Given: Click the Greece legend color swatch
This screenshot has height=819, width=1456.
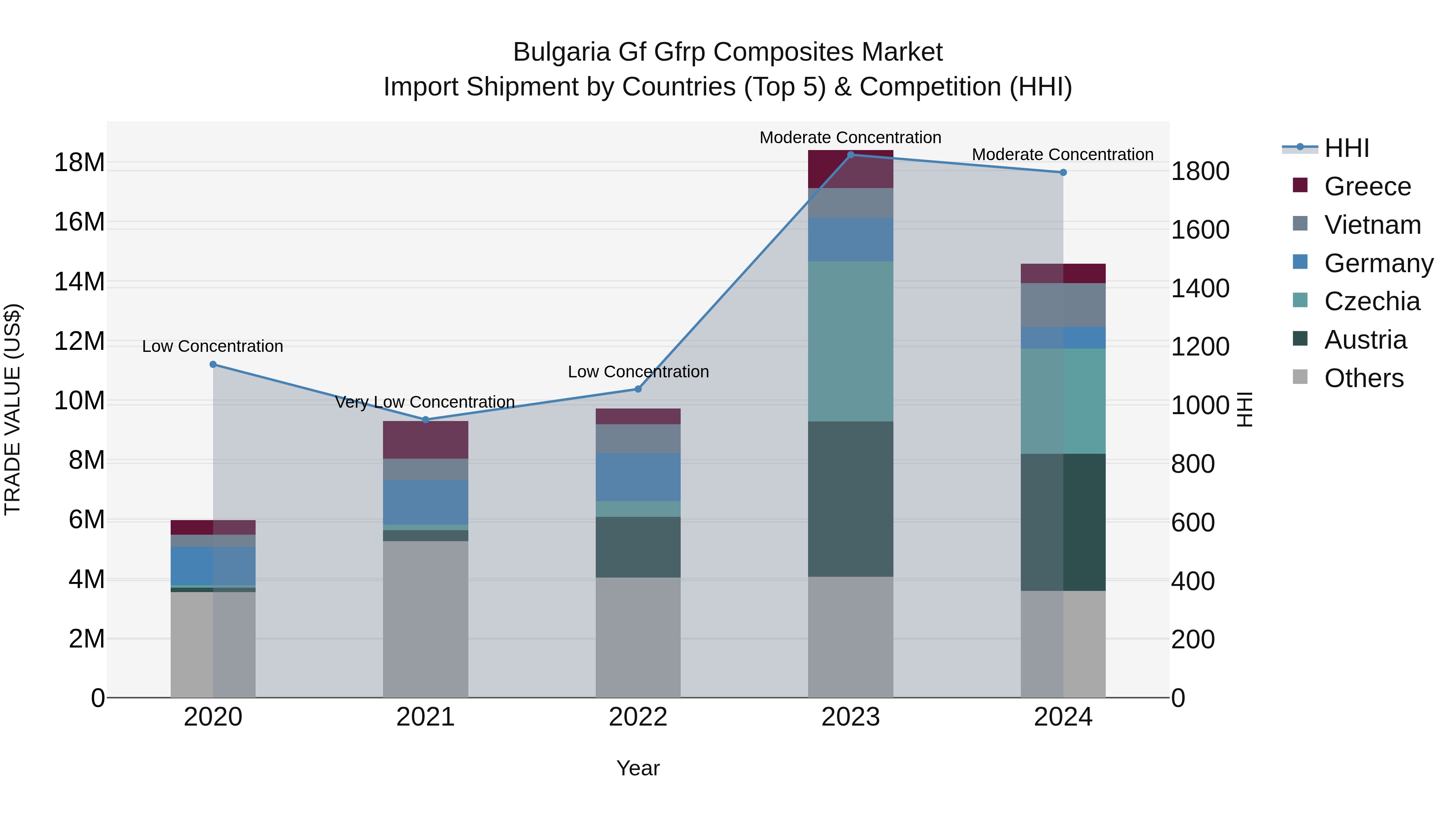Looking at the screenshot, I should 1300,185.
